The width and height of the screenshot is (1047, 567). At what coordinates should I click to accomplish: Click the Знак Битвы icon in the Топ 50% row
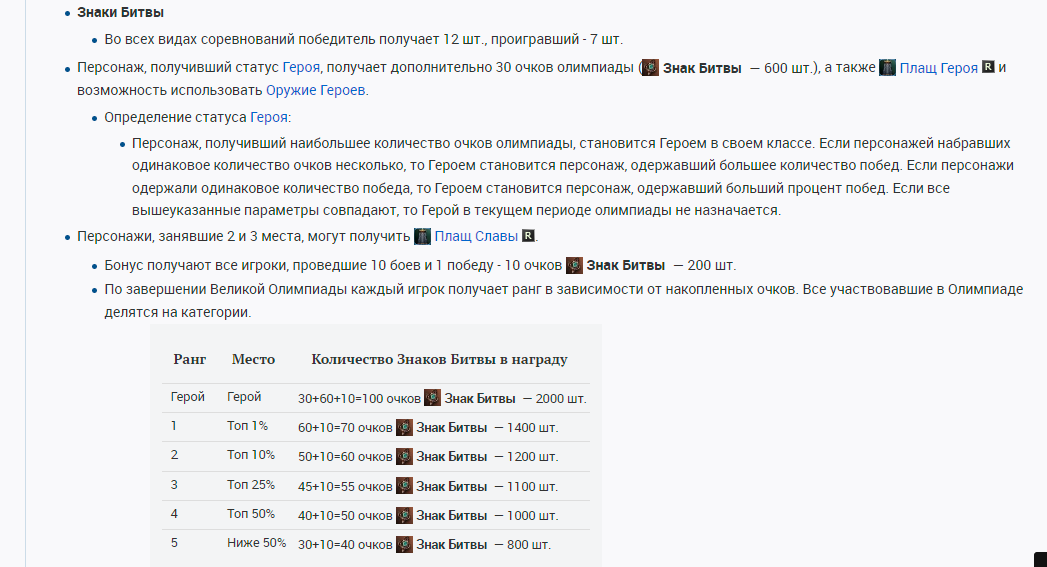[404, 515]
